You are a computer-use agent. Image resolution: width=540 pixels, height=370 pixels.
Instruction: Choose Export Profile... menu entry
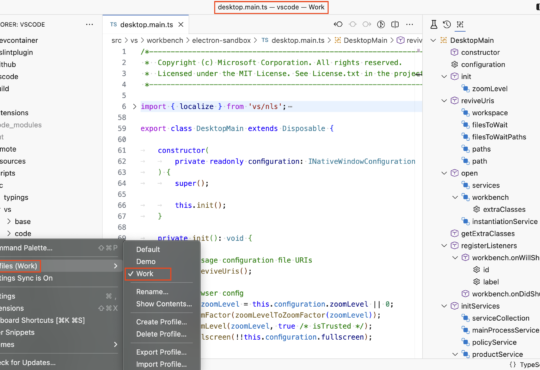click(x=161, y=352)
